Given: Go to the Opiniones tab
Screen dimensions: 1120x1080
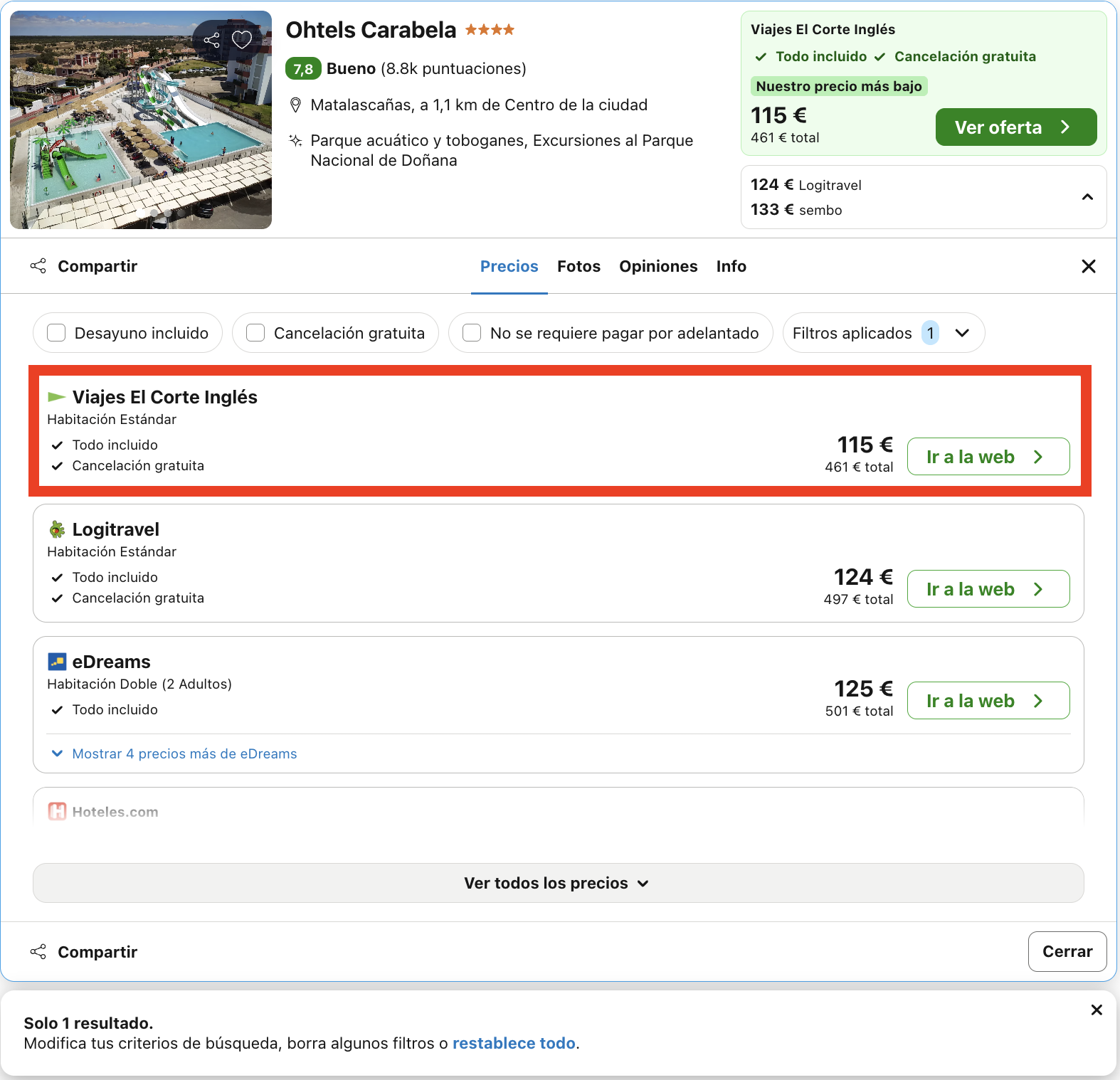Looking at the screenshot, I should click(658, 266).
